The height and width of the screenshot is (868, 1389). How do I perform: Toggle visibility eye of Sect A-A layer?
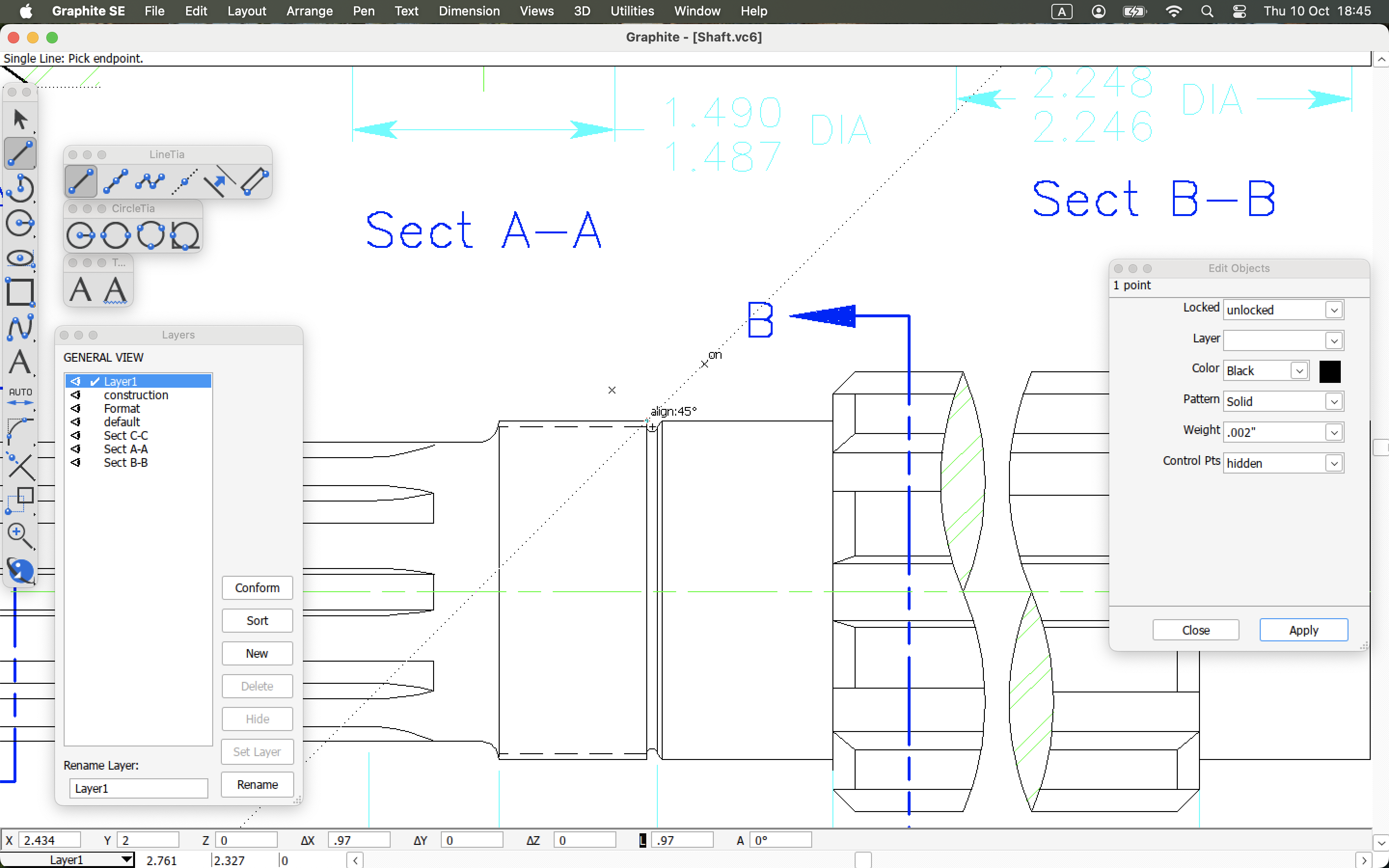click(76, 449)
